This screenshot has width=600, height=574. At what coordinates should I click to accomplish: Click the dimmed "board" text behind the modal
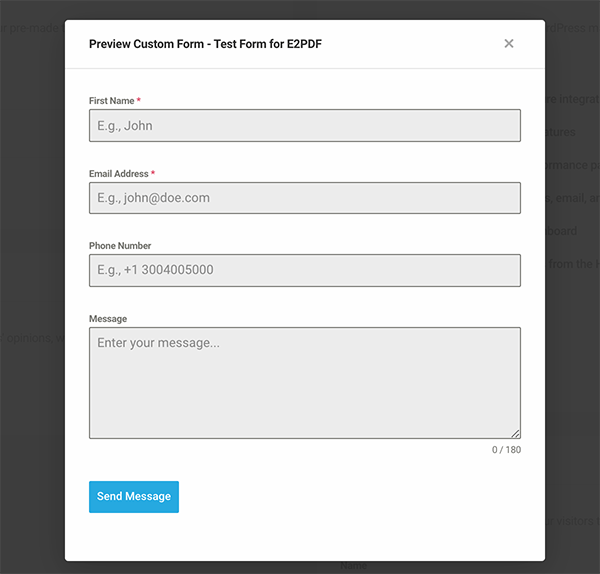pyautogui.click(x=562, y=231)
